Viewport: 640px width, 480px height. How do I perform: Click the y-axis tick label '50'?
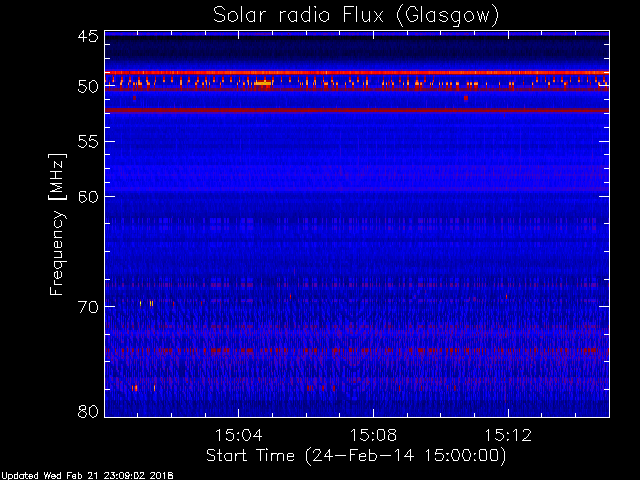click(x=88, y=87)
